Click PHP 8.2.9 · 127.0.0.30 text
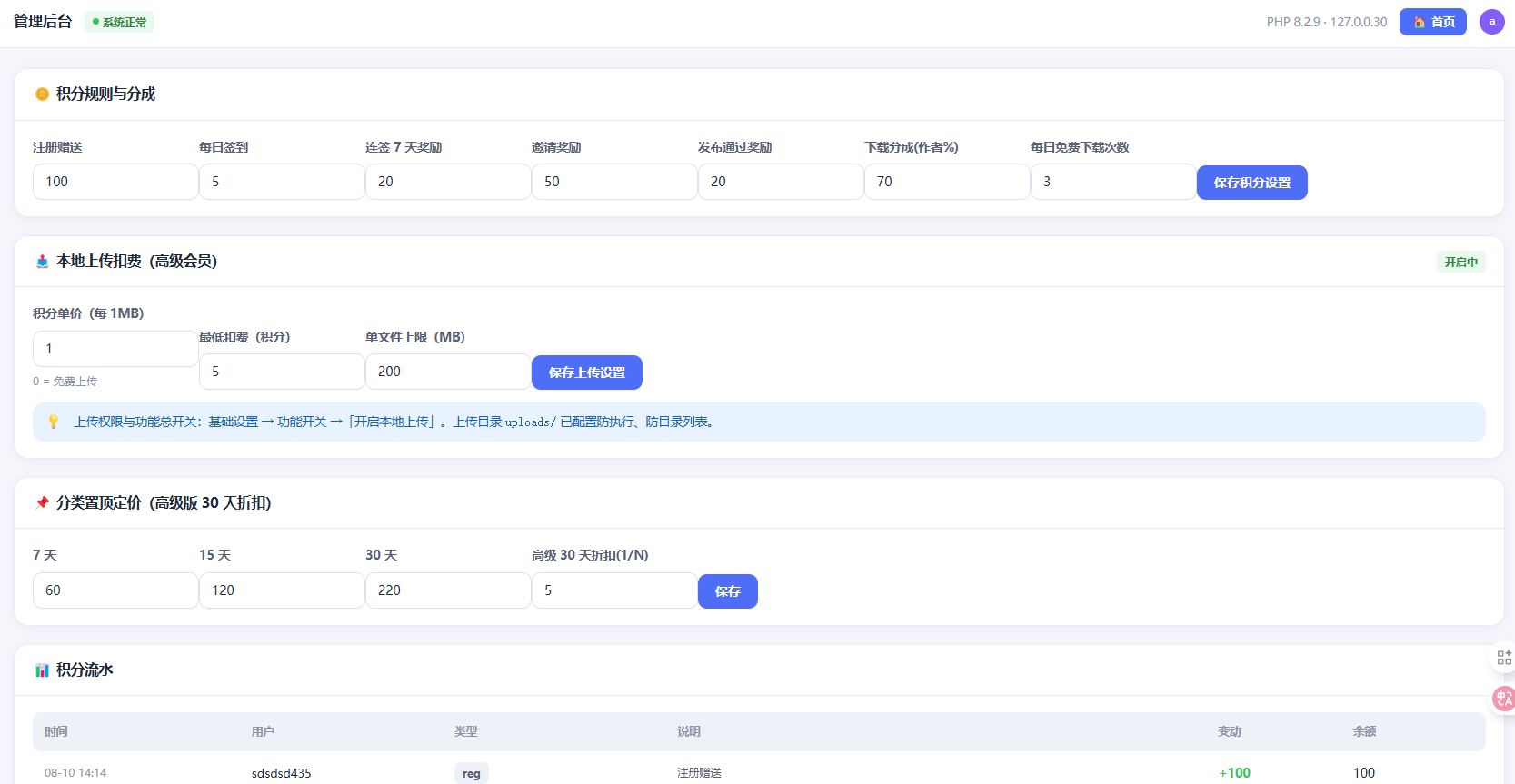This screenshot has height=784, width=1515. click(1327, 22)
